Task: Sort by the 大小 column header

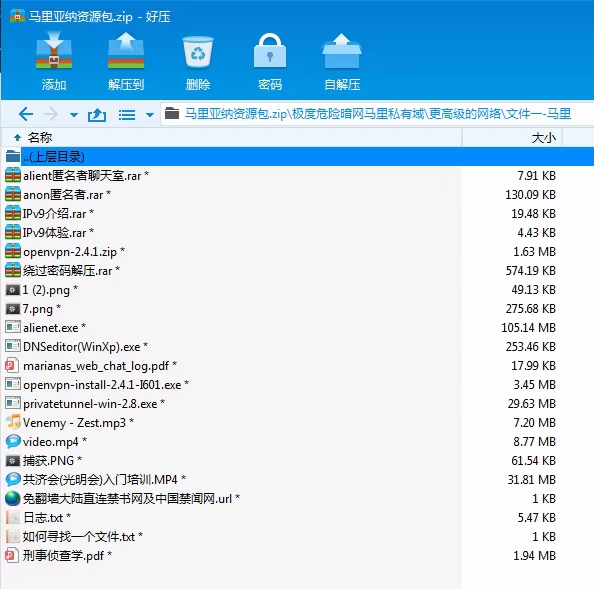Action: (x=544, y=137)
